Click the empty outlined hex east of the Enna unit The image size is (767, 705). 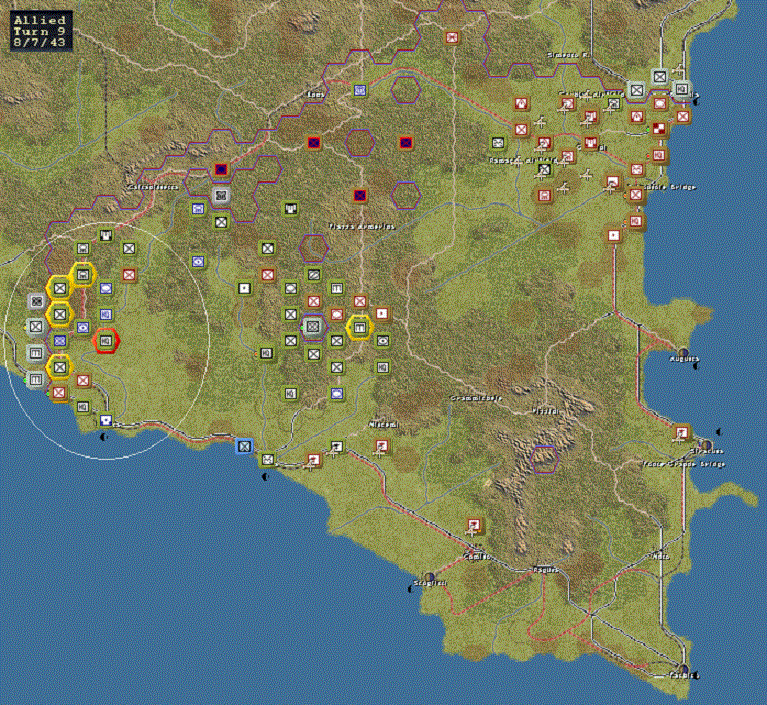point(406,90)
